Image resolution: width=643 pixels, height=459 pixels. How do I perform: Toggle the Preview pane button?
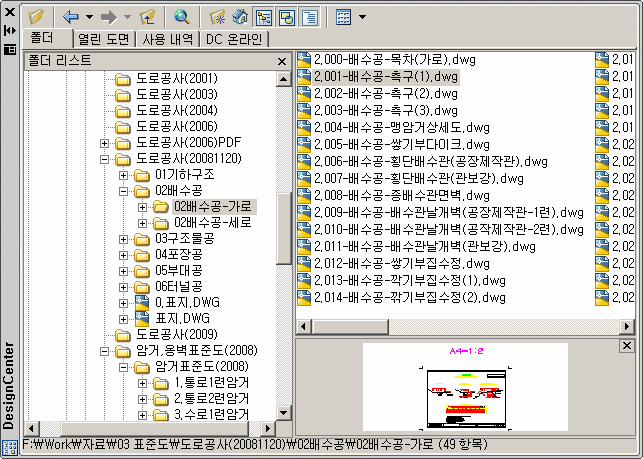click(287, 17)
